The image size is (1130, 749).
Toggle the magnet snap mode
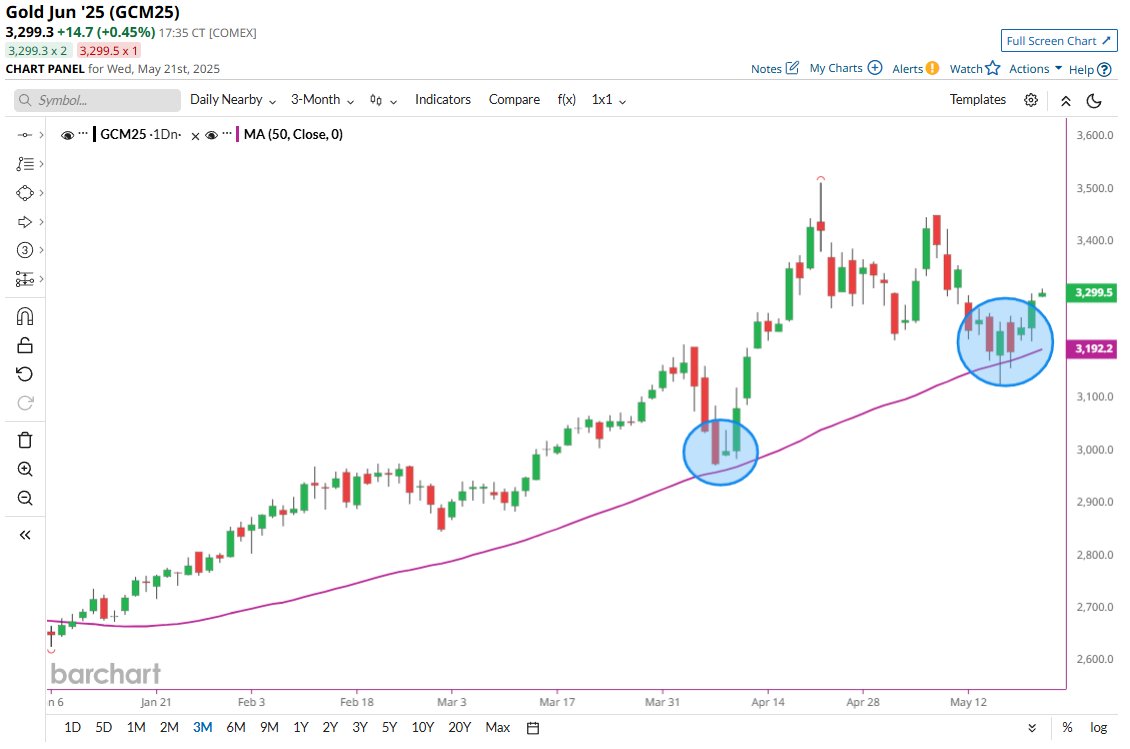25,316
